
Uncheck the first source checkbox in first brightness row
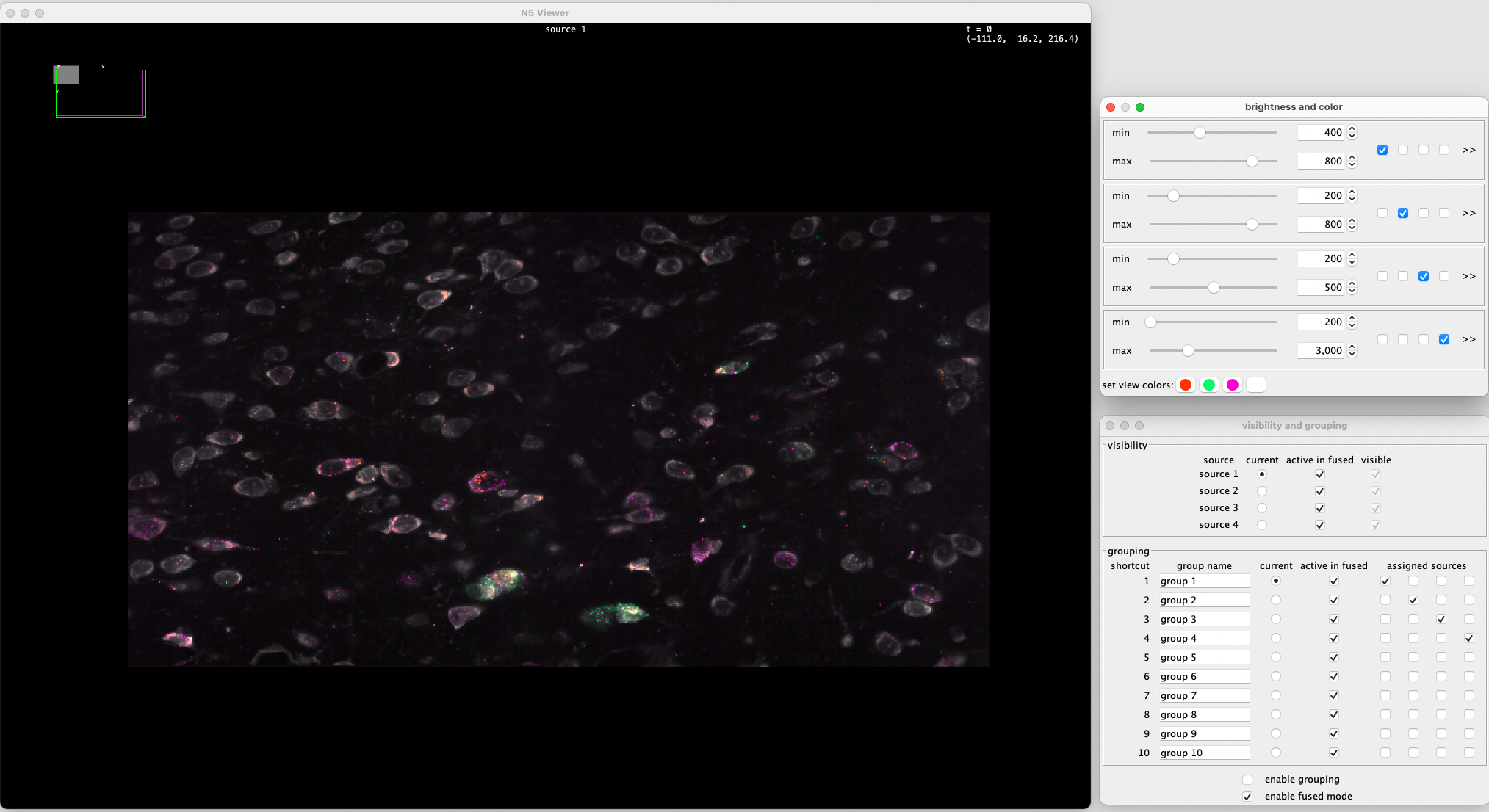click(x=1382, y=150)
